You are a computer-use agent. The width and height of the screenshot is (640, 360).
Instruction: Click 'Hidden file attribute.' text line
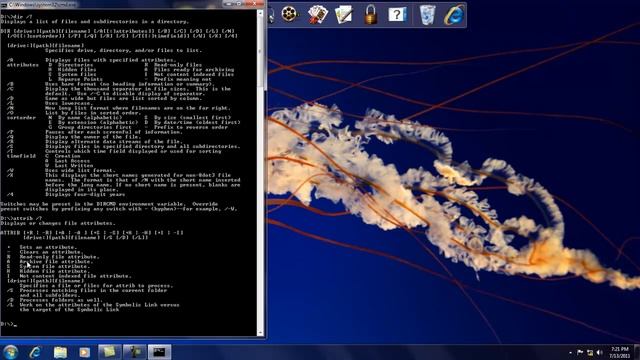pyautogui.click(x=55, y=271)
